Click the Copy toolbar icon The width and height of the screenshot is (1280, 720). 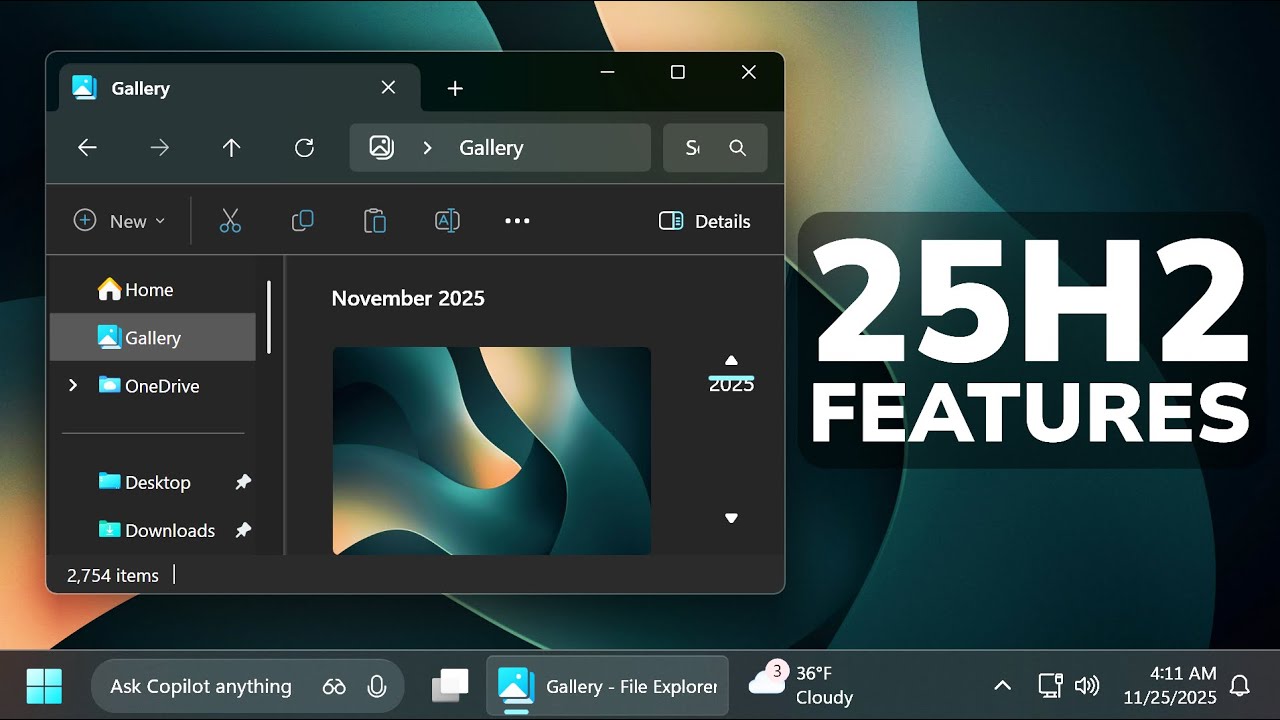302,221
